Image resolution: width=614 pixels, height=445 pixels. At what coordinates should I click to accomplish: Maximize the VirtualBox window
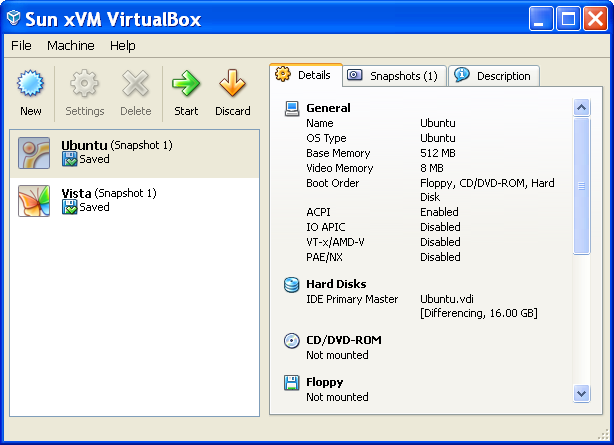tap(568, 18)
